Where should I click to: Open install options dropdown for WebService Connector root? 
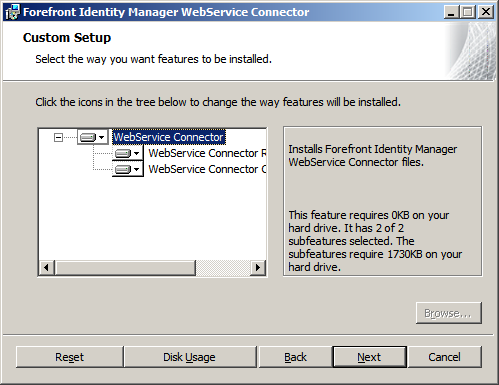(93, 137)
